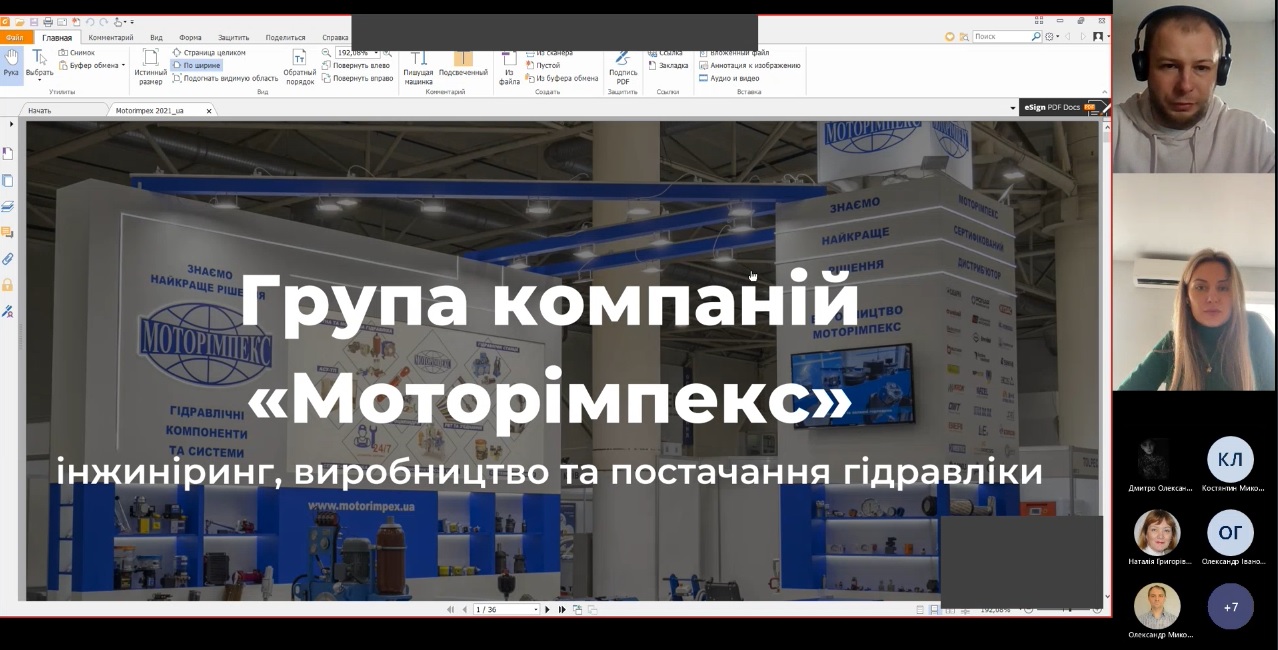Click the Снимок snapshot tool

(77, 52)
